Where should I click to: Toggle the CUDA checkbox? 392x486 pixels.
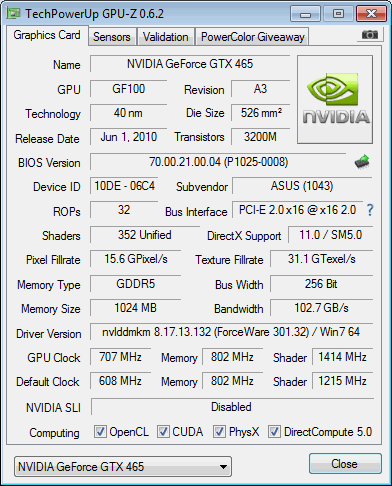coord(163,431)
